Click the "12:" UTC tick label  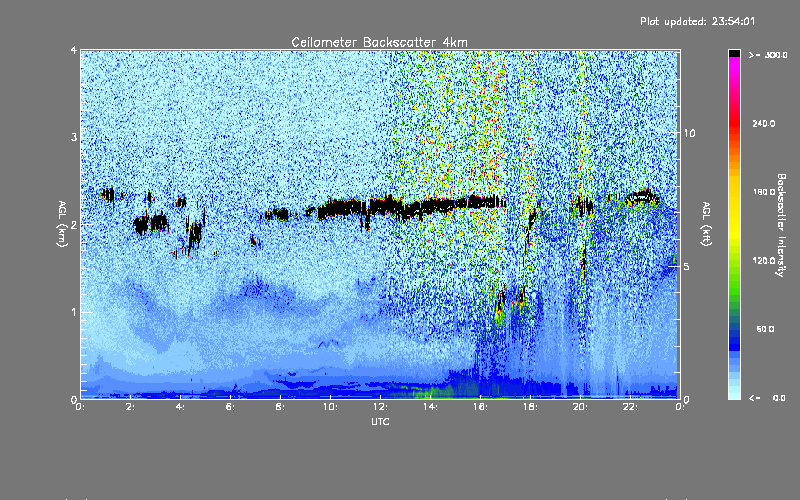[x=380, y=407]
